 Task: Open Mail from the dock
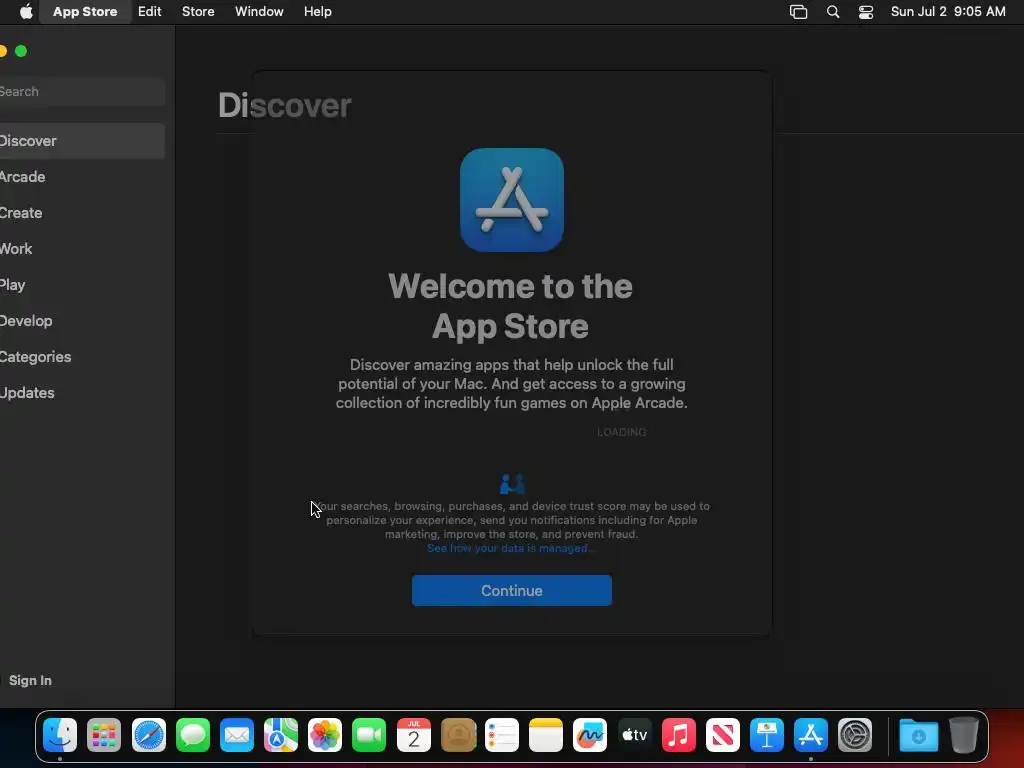point(236,735)
